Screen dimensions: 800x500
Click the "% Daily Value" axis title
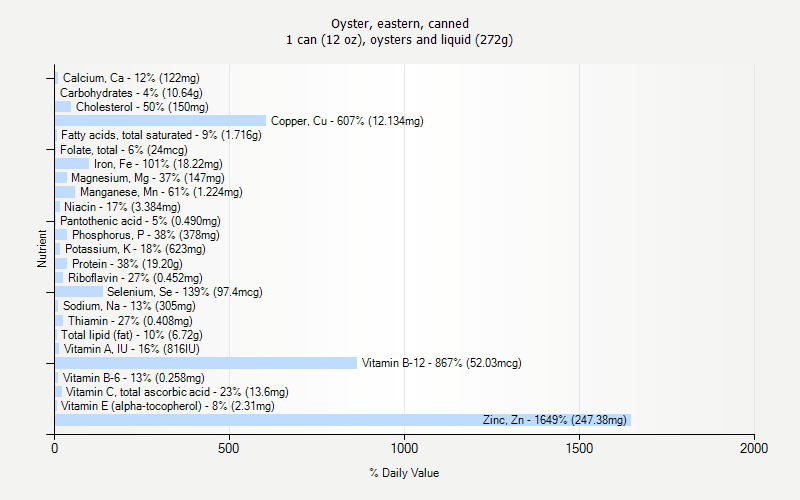[404, 473]
